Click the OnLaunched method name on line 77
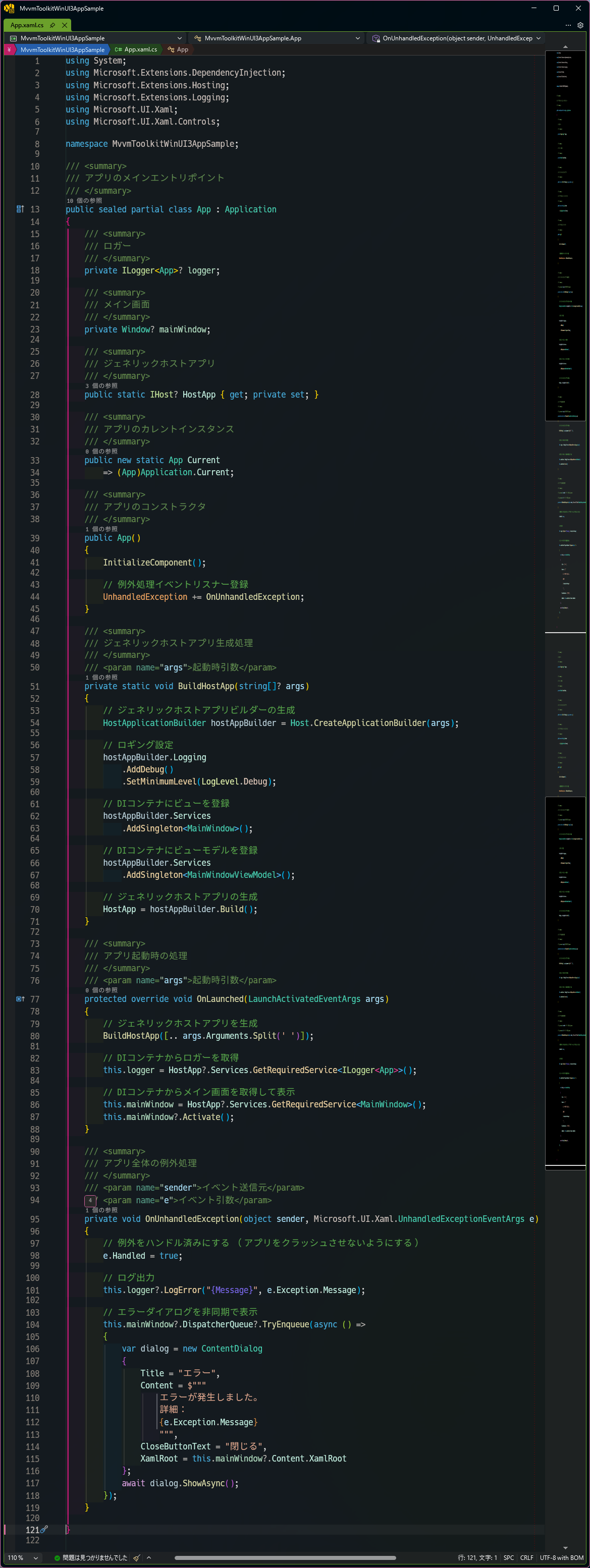590x1568 pixels. pyautogui.click(x=220, y=999)
